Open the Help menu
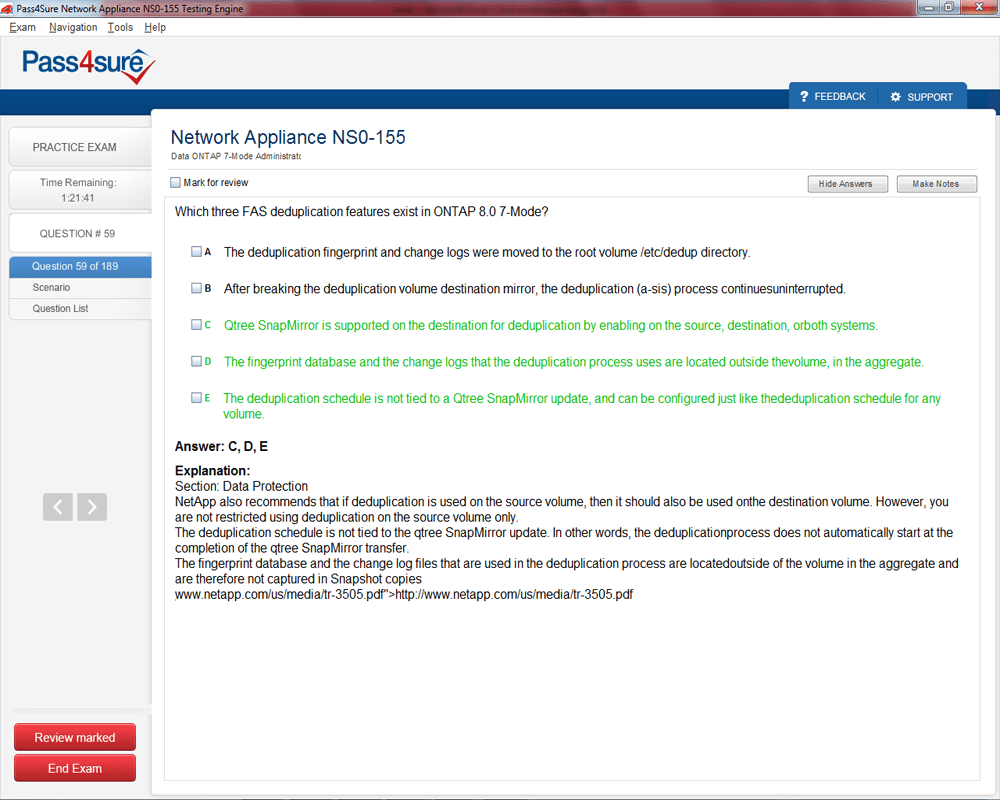The height and width of the screenshot is (800, 1000). point(155,27)
